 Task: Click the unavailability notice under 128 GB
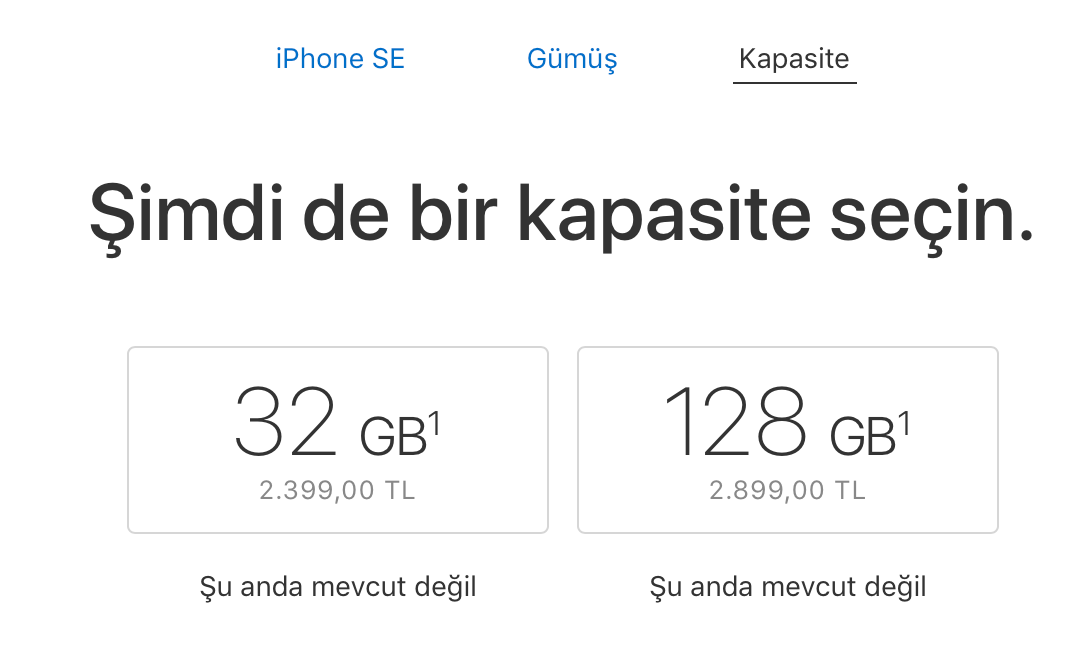tap(788, 586)
